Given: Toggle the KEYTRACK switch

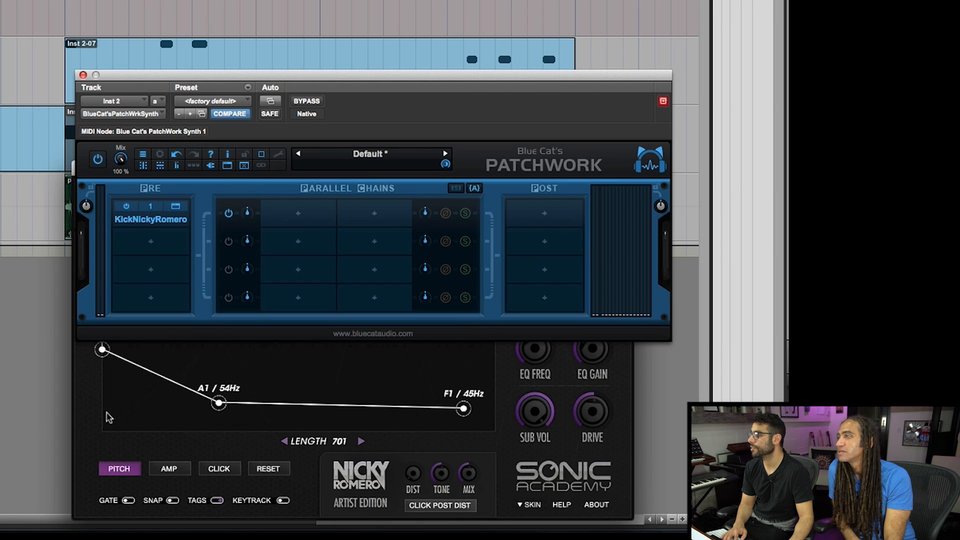Looking at the screenshot, I should coord(283,500).
